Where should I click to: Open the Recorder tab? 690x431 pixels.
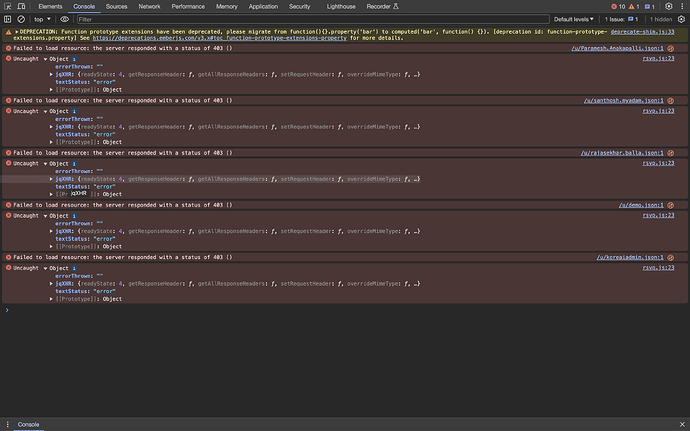pyautogui.click(x=382, y=7)
